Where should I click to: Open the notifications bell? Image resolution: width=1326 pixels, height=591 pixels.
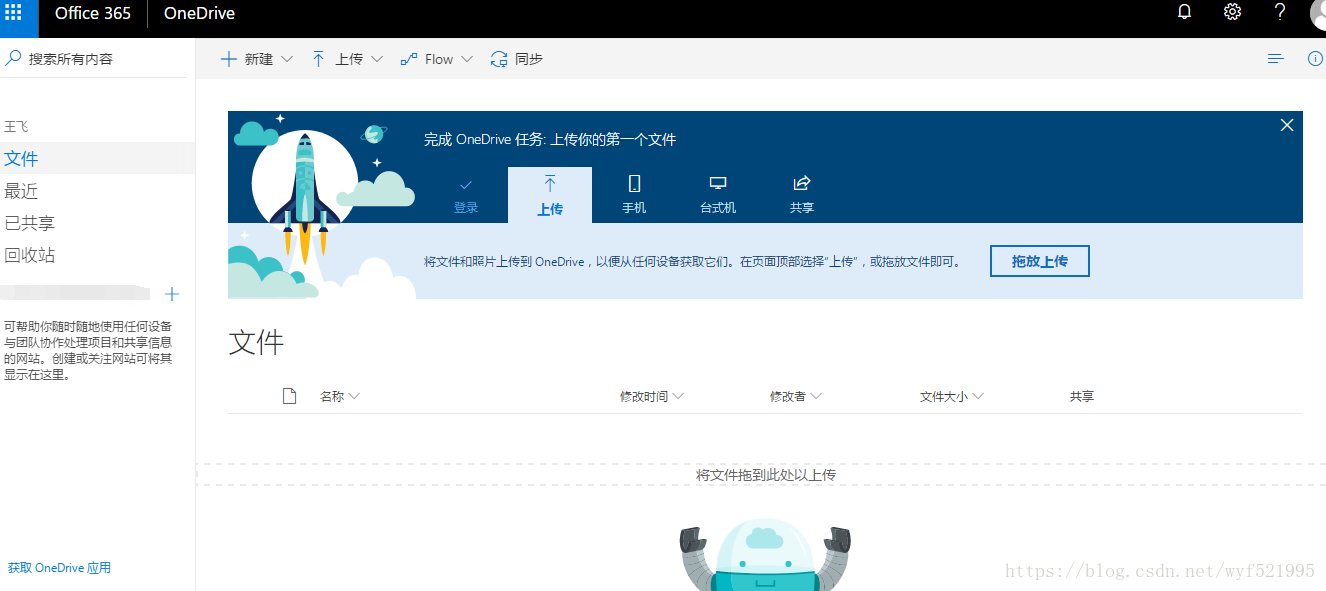1185,12
